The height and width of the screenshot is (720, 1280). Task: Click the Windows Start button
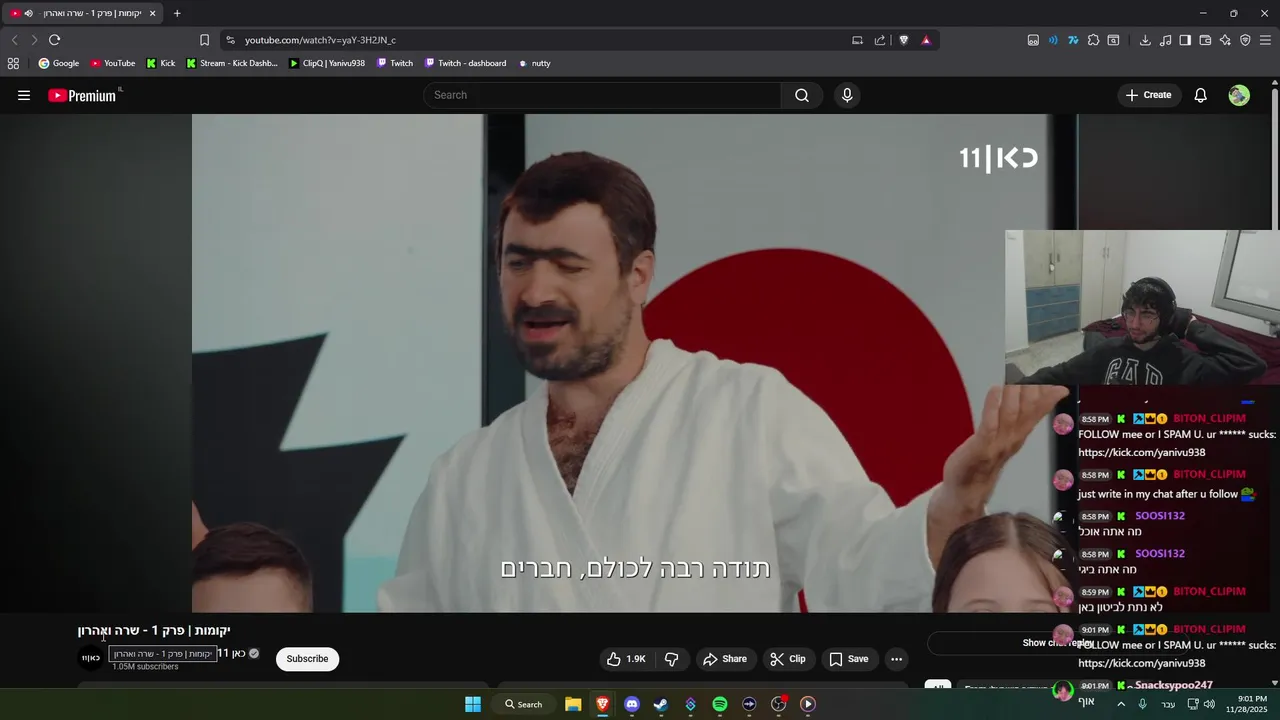pyautogui.click(x=473, y=704)
